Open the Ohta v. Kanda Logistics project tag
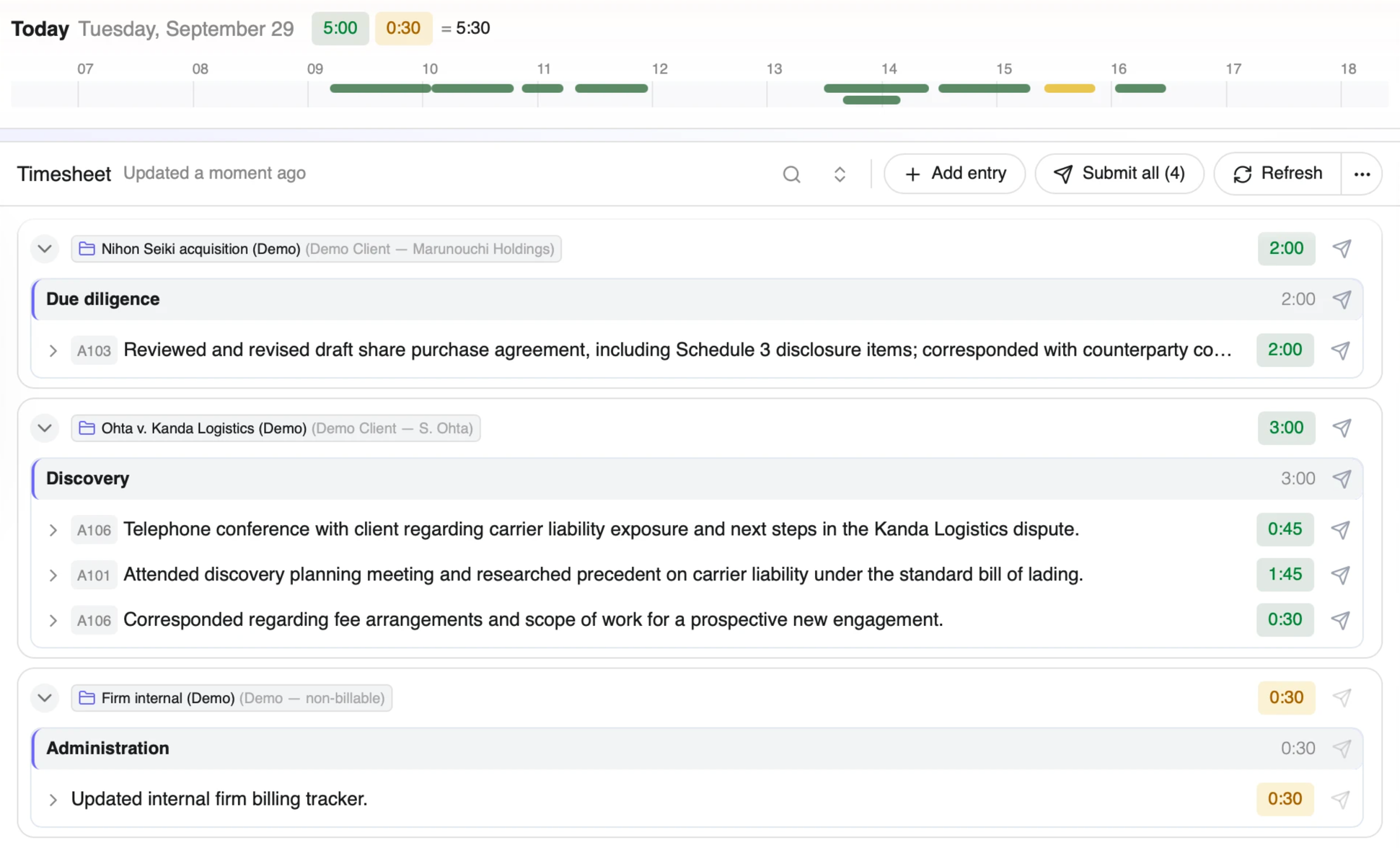The width and height of the screenshot is (1400, 848). 276,428
